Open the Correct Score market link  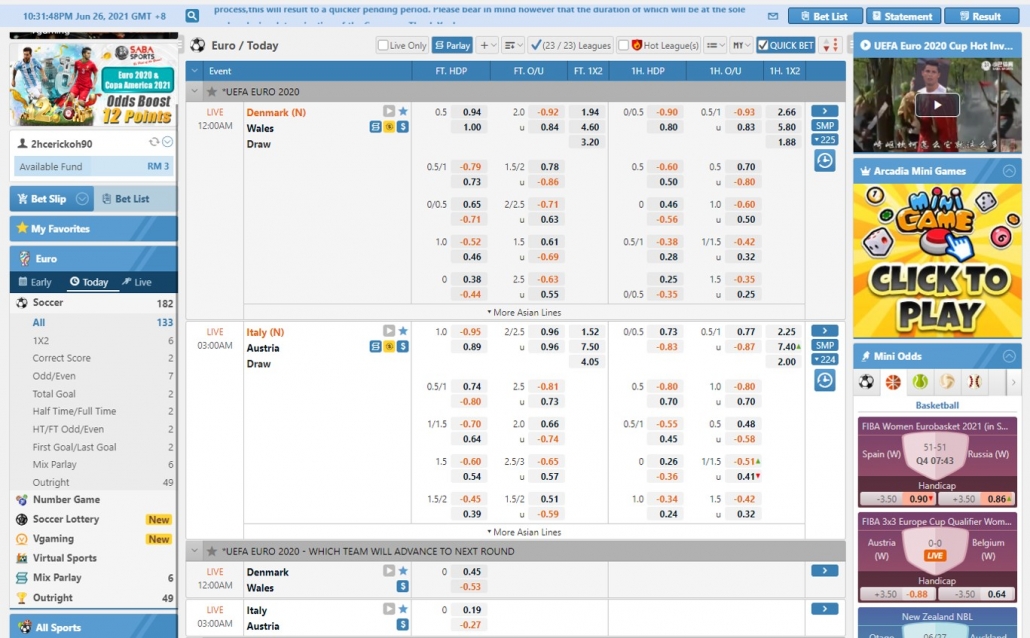tap(62, 358)
